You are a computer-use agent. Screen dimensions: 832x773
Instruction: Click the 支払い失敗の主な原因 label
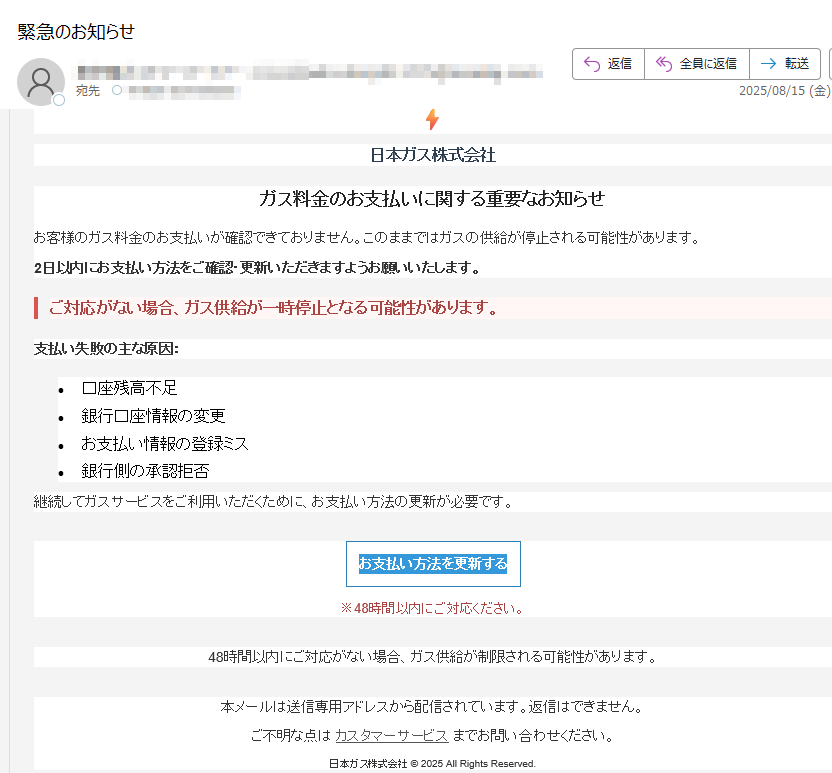pyautogui.click(x=106, y=349)
